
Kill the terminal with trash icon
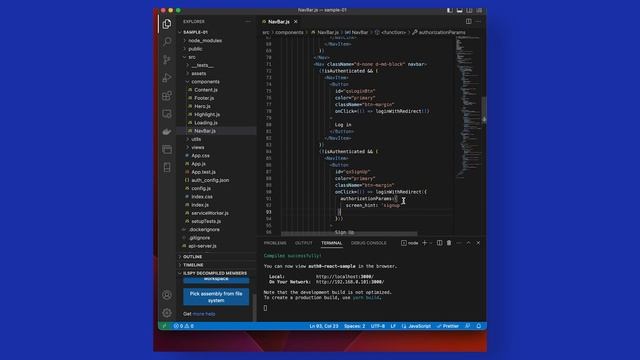pyautogui.click(x=449, y=243)
